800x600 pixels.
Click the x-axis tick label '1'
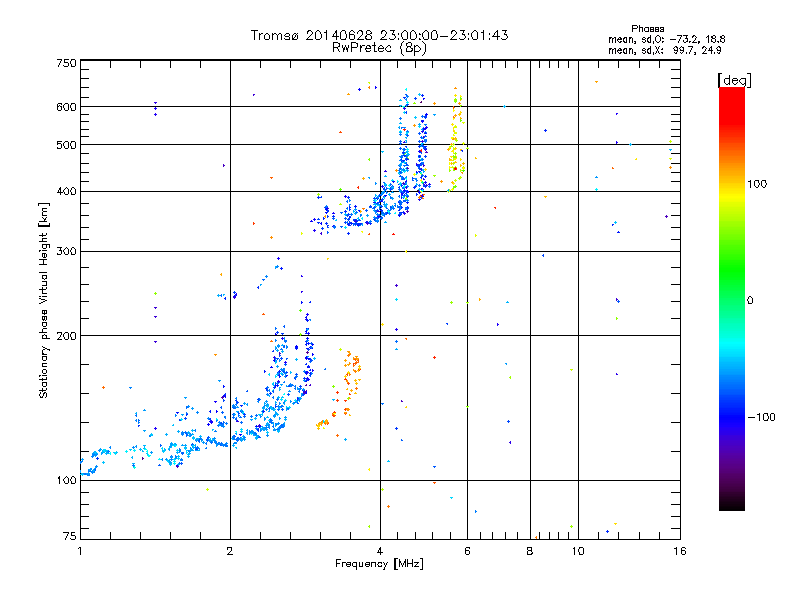pos(80,551)
